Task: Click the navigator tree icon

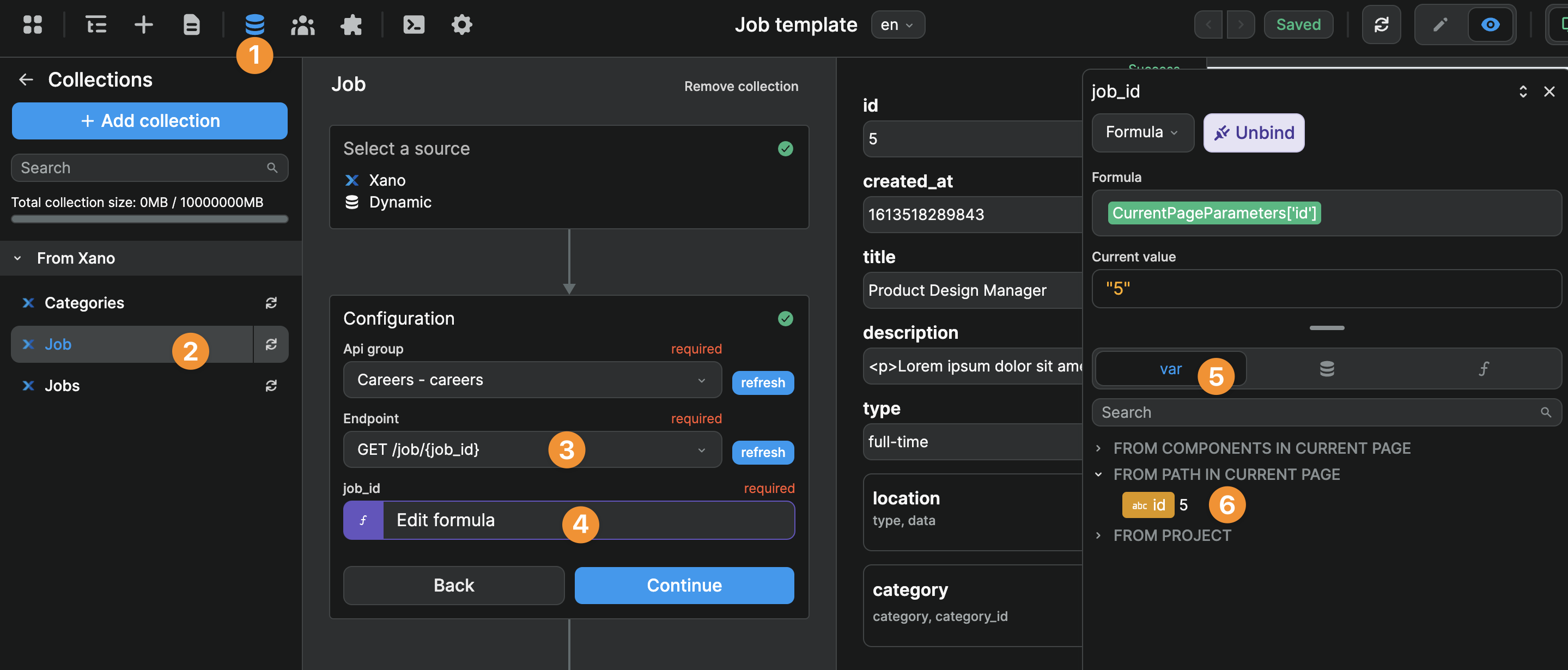Action: (x=95, y=25)
